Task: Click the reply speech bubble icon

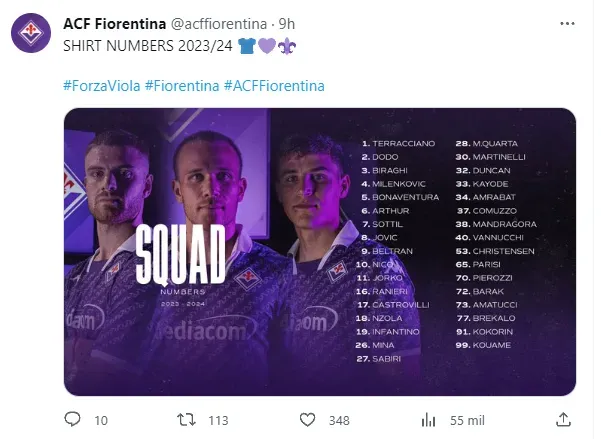Action: pos(73,420)
